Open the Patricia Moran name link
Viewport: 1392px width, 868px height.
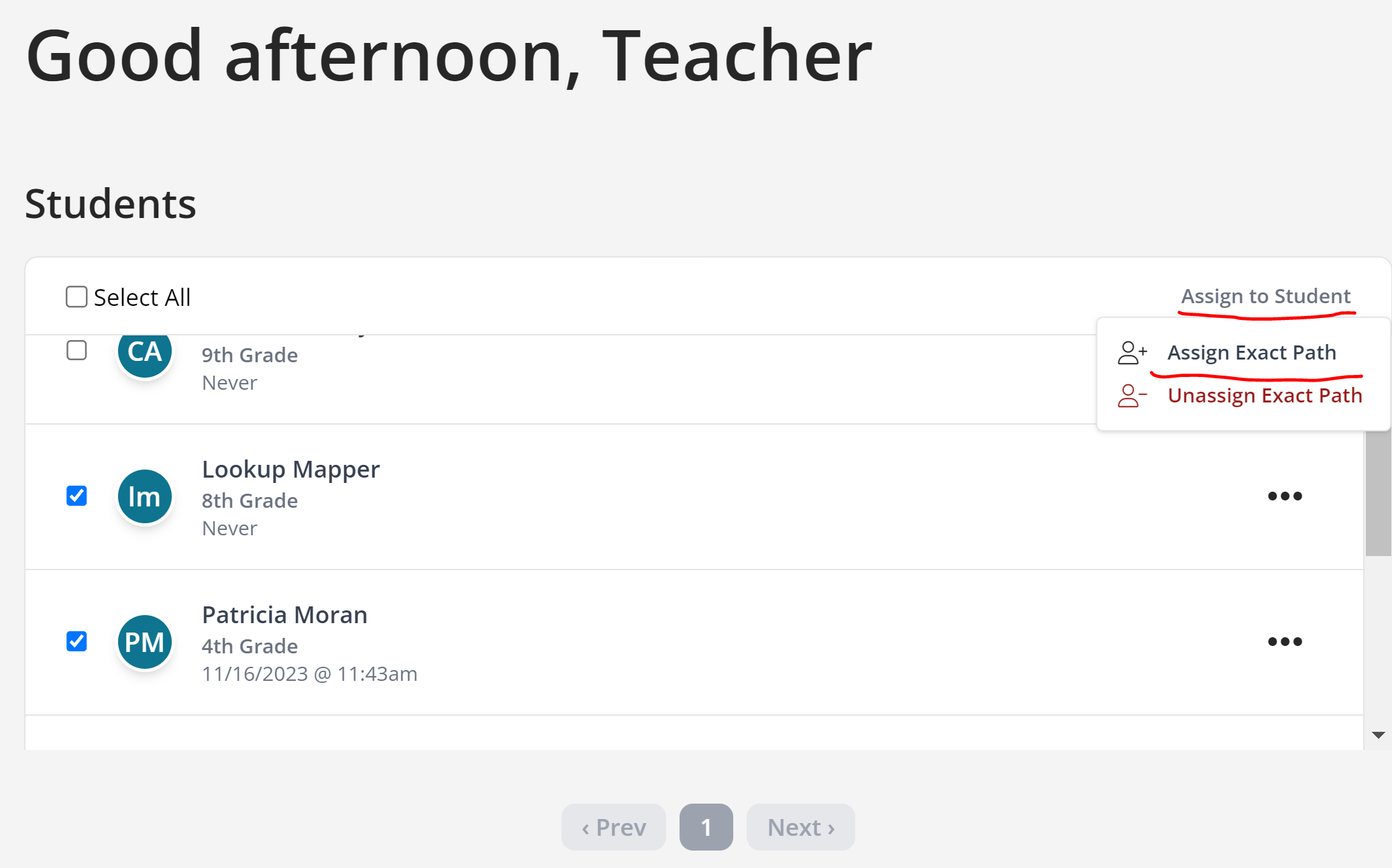[x=284, y=614]
